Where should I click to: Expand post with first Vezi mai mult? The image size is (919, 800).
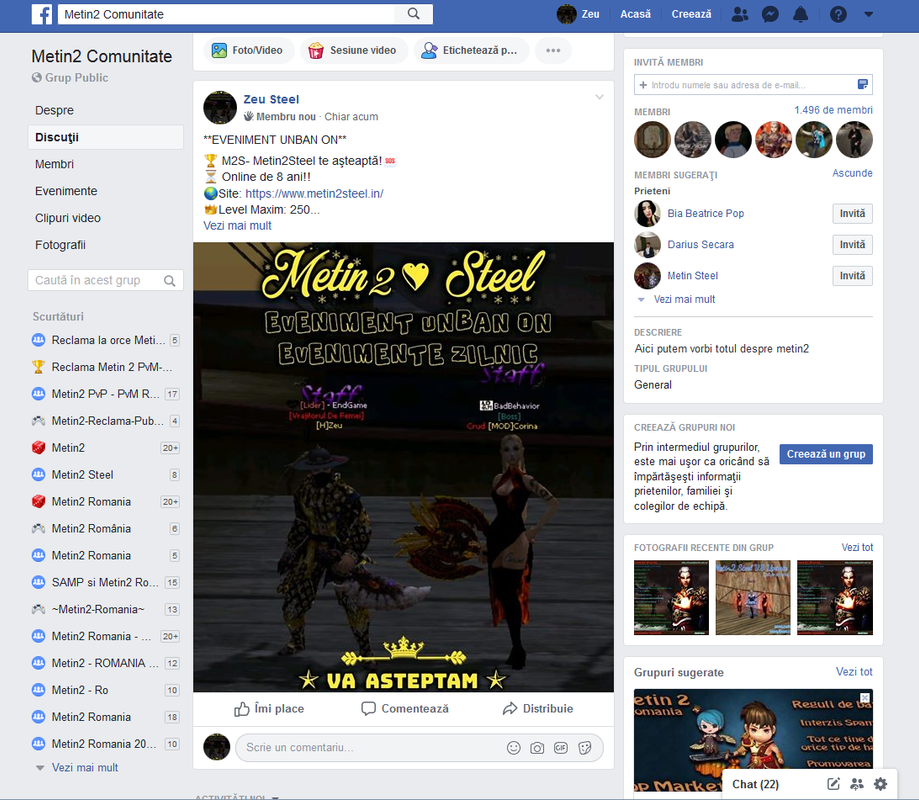point(237,226)
